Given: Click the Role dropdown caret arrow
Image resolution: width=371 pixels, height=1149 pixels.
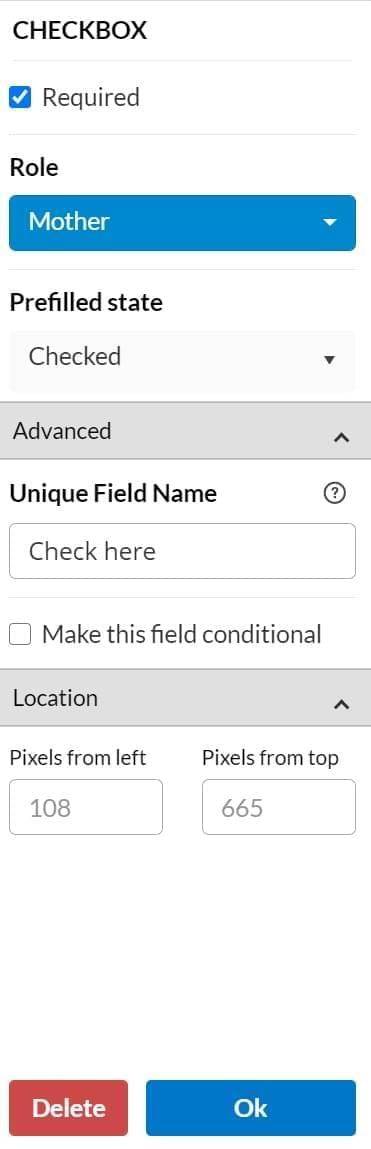Looking at the screenshot, I should pos(330,222).
